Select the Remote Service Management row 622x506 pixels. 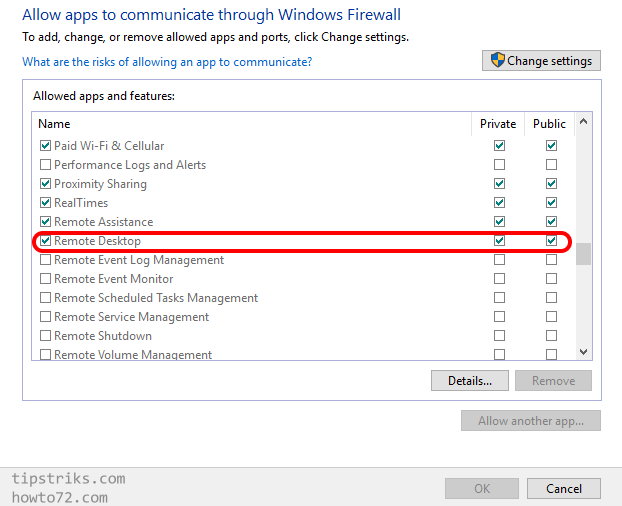[132, 317]
